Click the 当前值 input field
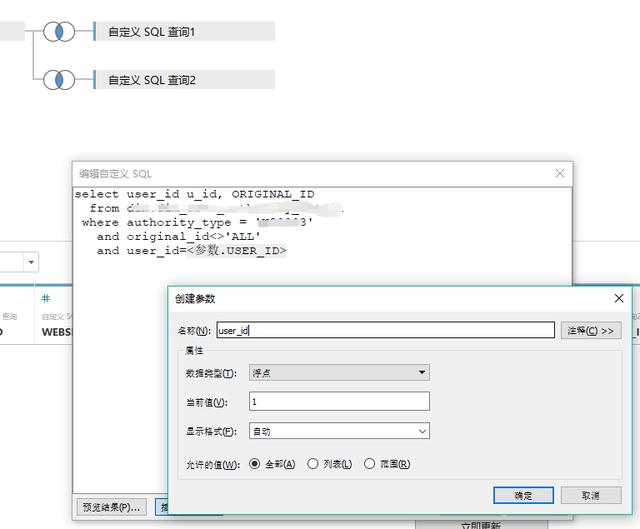This screenshot has height=529, width=640. [339, 401]
